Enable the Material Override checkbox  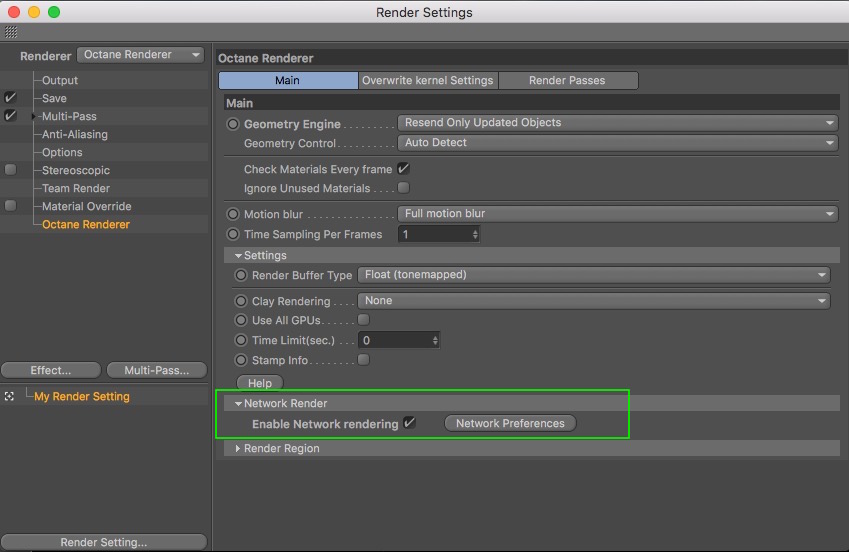pos(10,206)
